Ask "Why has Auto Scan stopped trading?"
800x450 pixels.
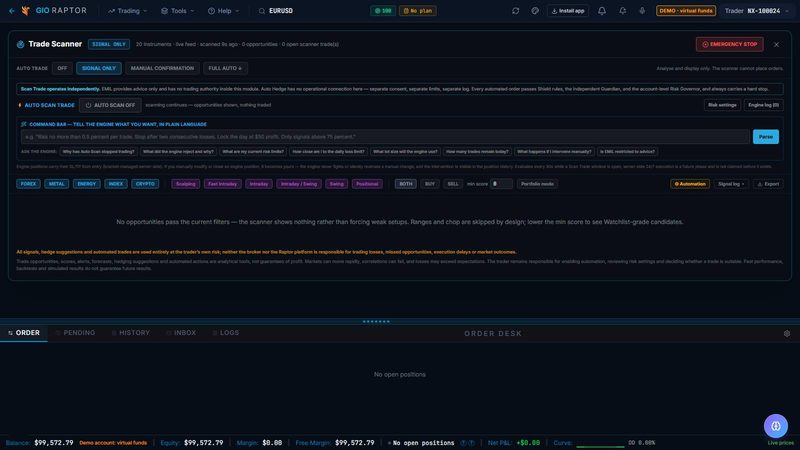coord(99,152)
